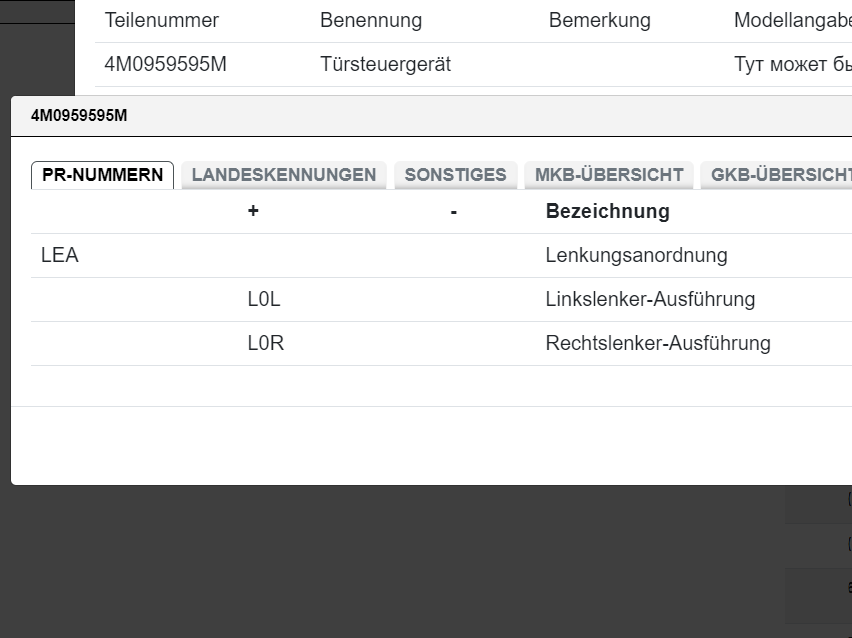Image resolution: width=852 pixels, height=638 pixels.
Task: Click the Russian text in Modellangabe column
Action: coord(792,65)
